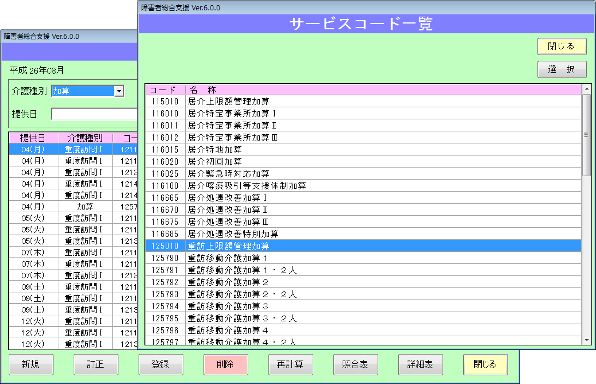Click highlighted row 125010 重訪上限額管理加算
Viewport: 596px width, 384px height.
363,246
